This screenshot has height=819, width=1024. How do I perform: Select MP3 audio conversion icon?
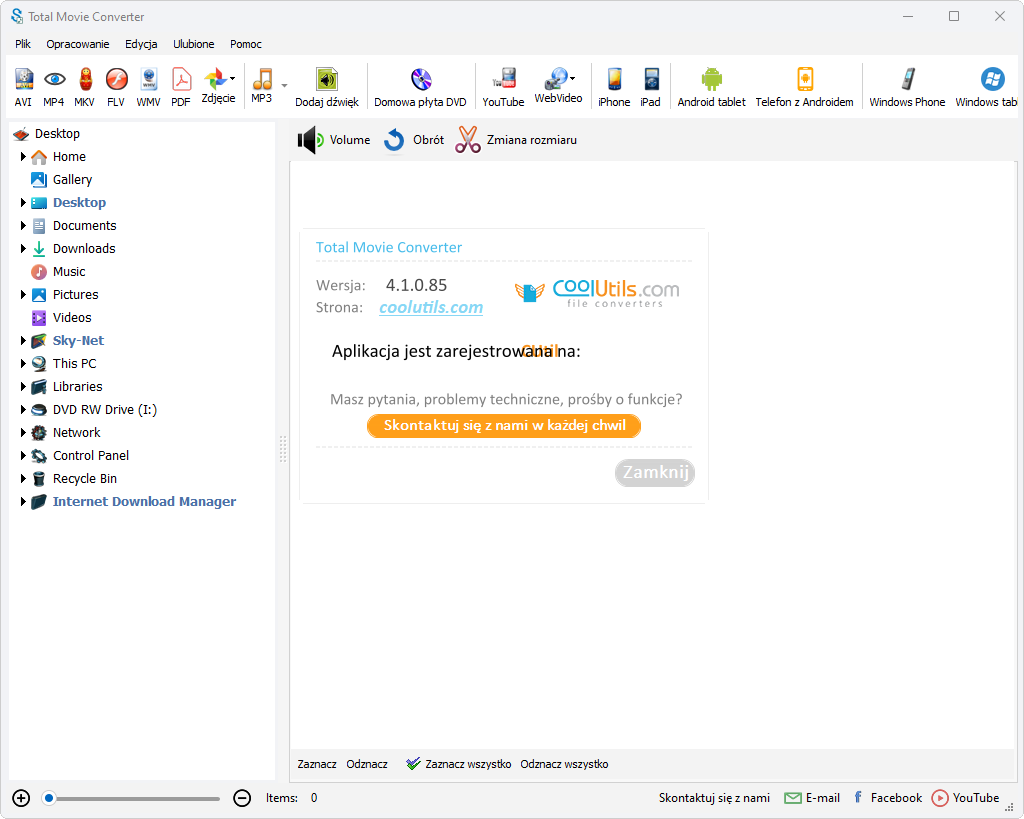(x=262, y=85)
